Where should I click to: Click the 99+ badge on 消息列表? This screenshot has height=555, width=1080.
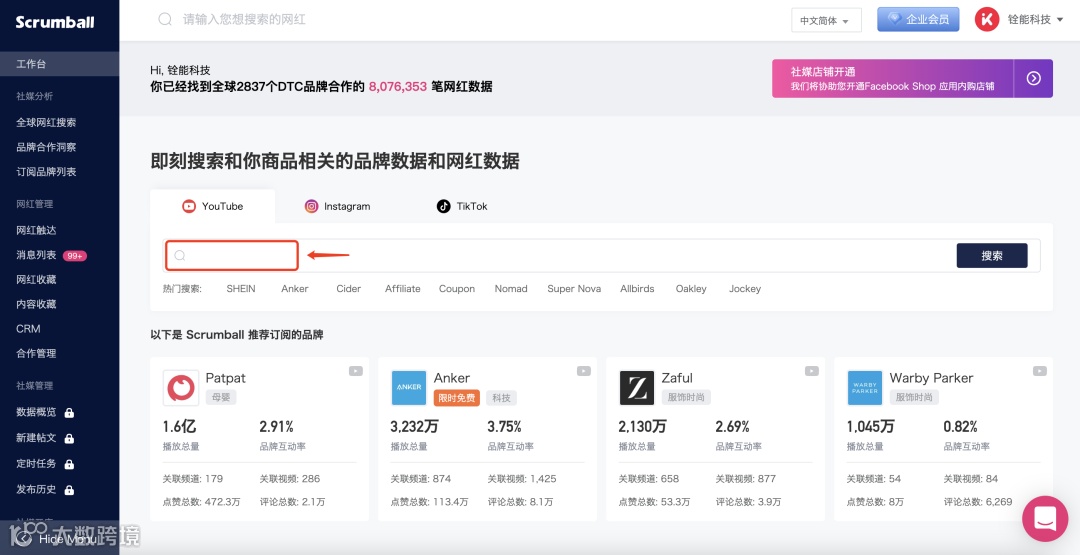pyautogui.click(x=74, y=256)
